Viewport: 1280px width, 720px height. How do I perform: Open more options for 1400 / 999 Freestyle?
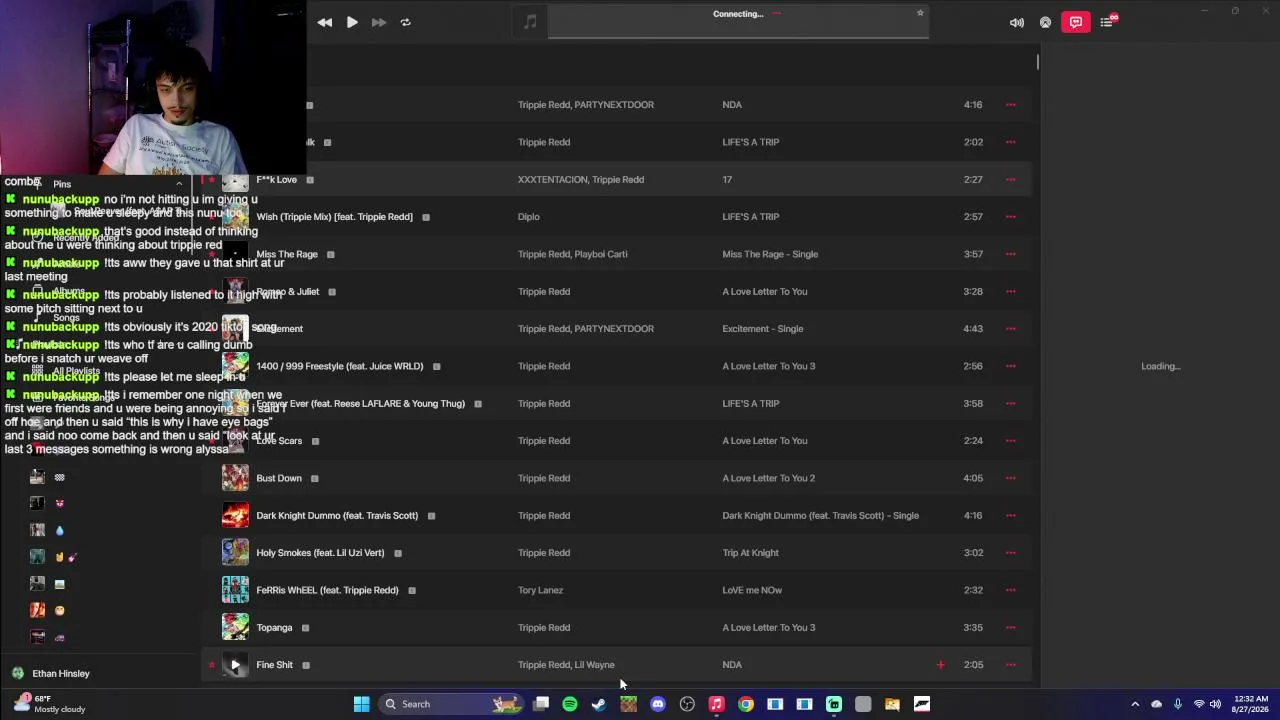pos(1011,366)
